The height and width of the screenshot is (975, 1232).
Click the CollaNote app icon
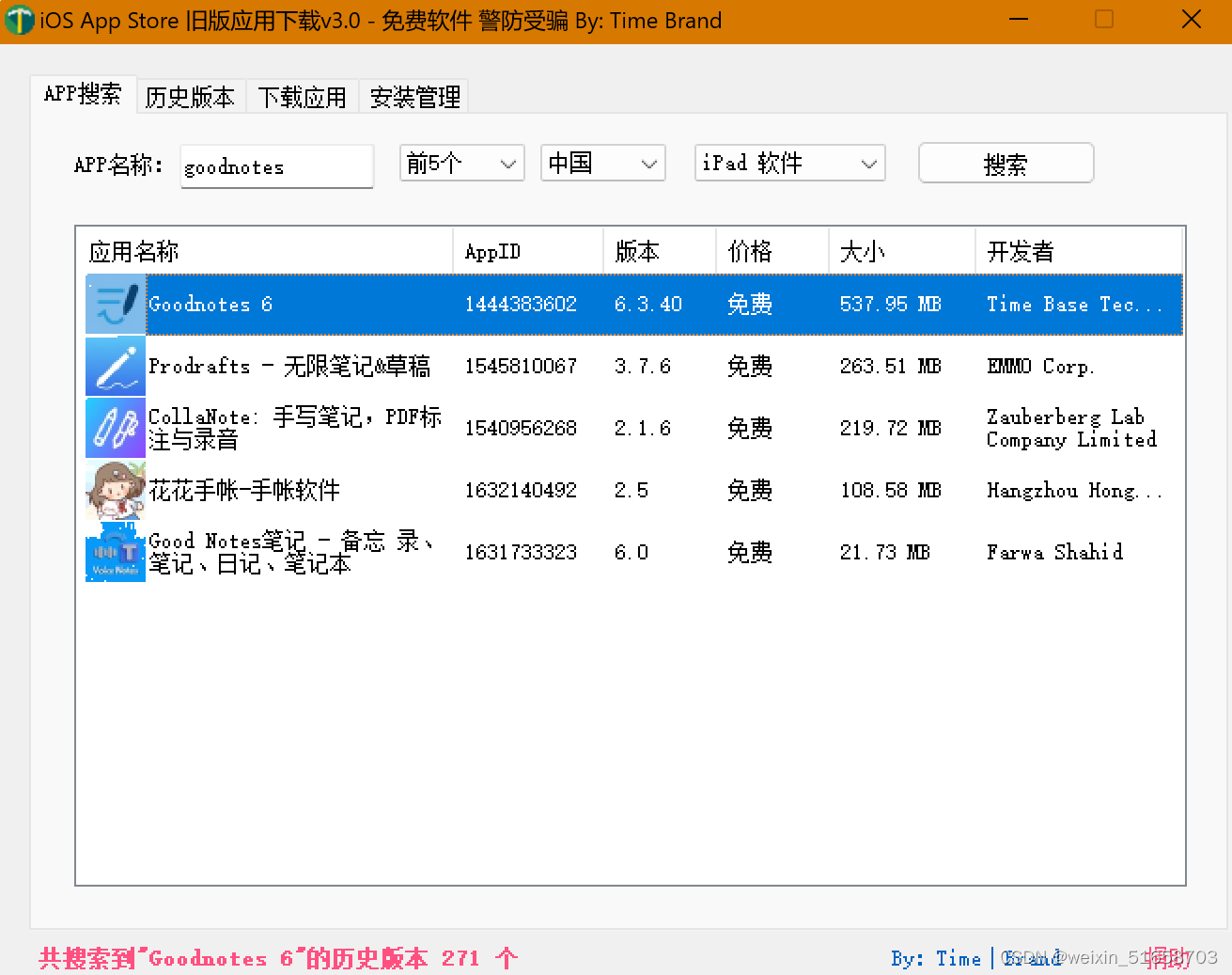pos(116,428)
